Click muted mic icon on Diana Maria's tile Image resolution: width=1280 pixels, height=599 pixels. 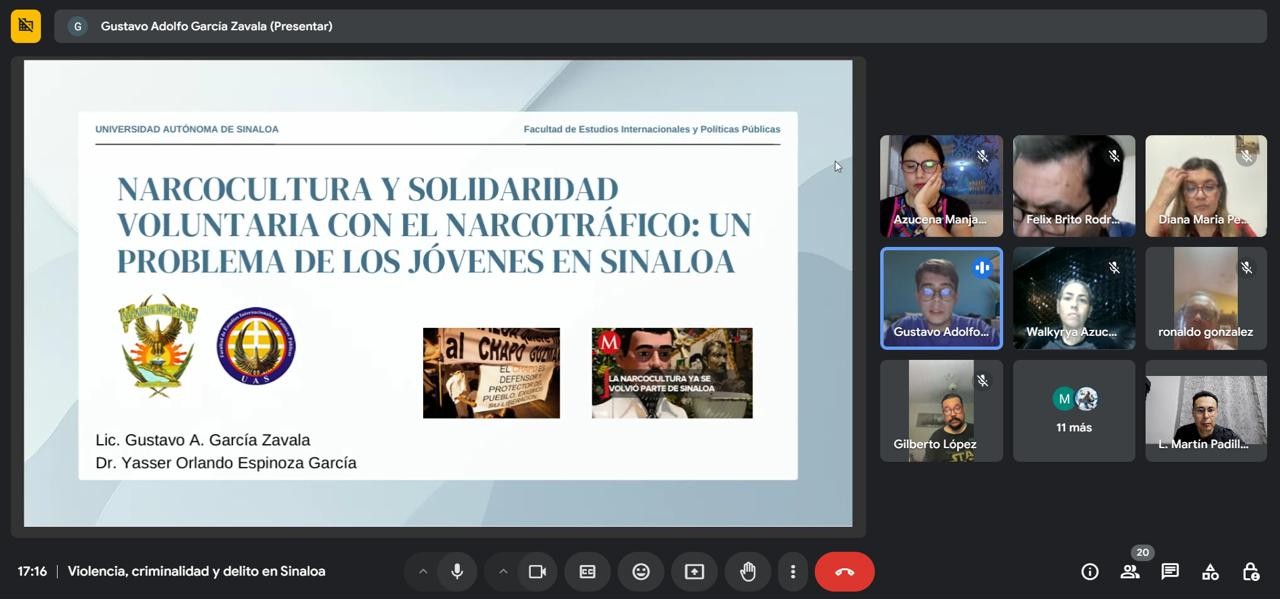coord(1246,156)
